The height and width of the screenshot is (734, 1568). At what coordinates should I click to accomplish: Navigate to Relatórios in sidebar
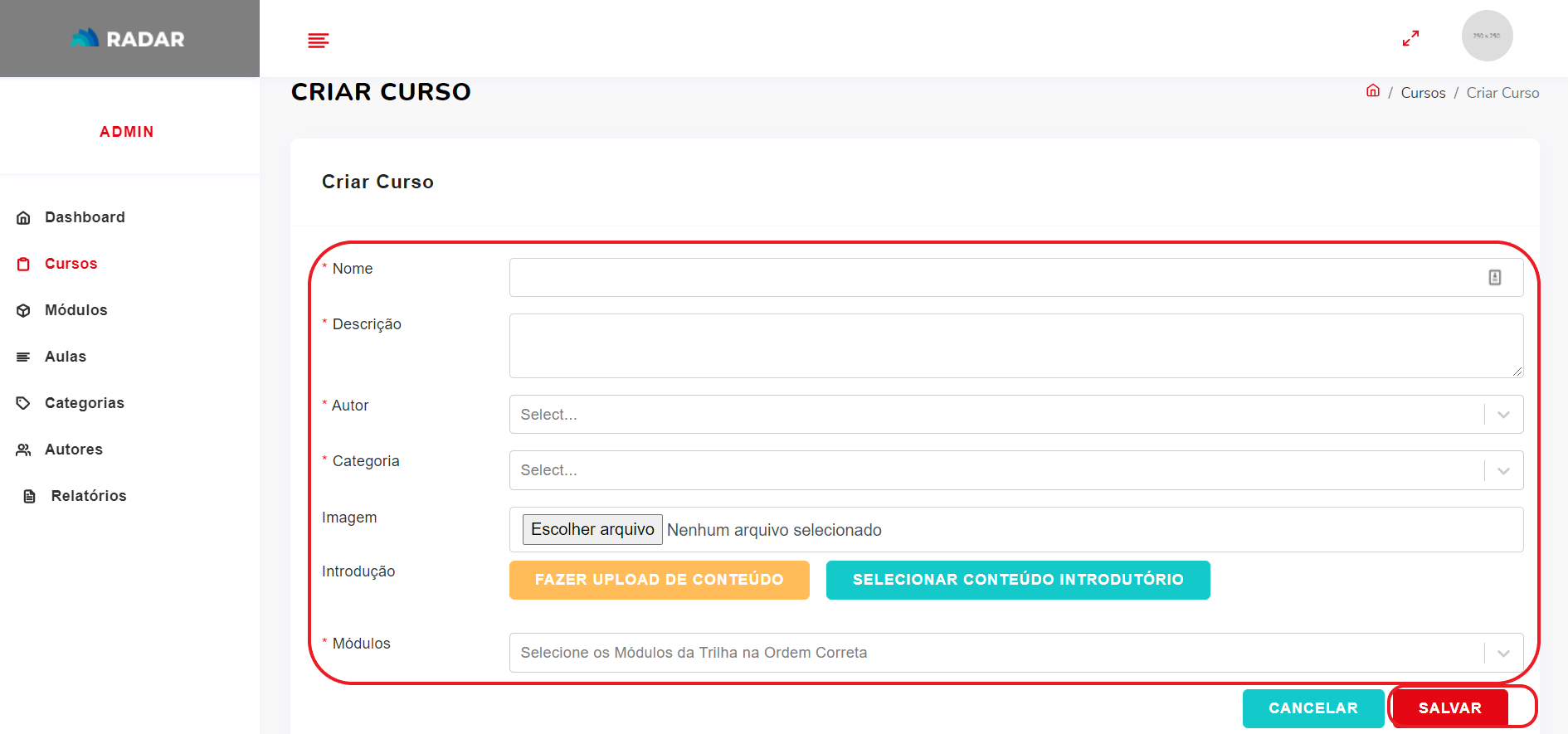(88, 496)
